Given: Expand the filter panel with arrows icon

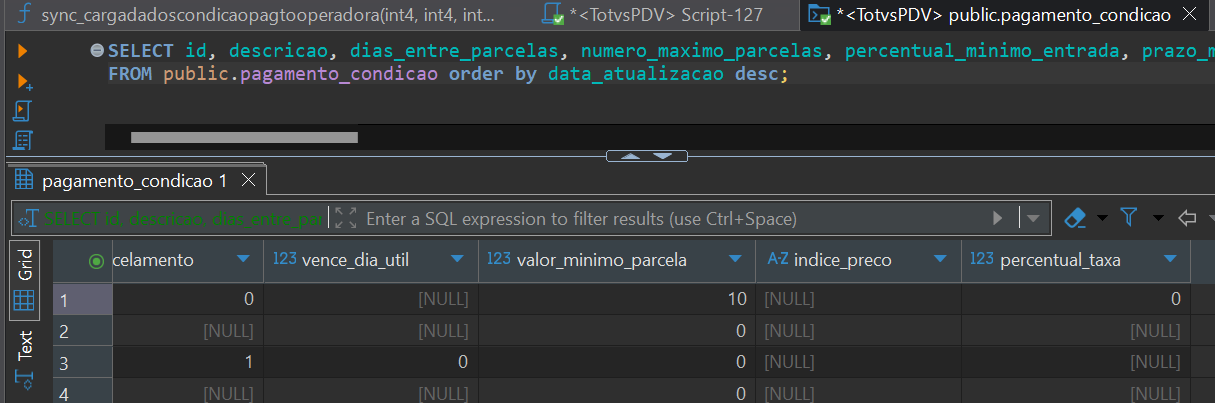Looking at the screenshot, I should pos(346,217).
